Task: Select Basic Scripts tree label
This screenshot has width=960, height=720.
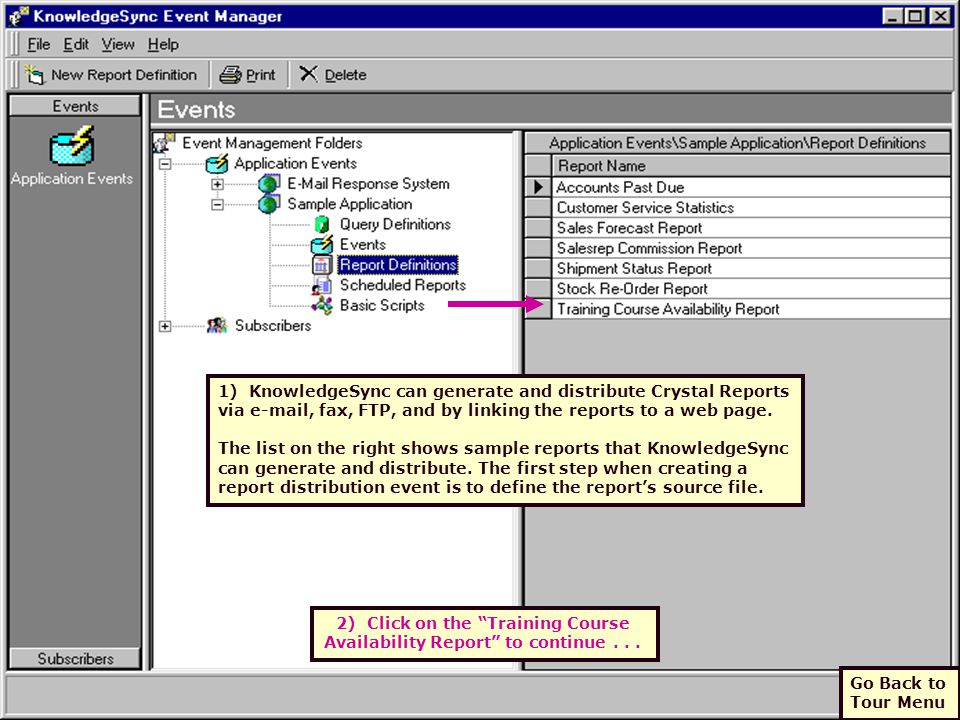Action: pyautogui.click(x=382, y=306)
